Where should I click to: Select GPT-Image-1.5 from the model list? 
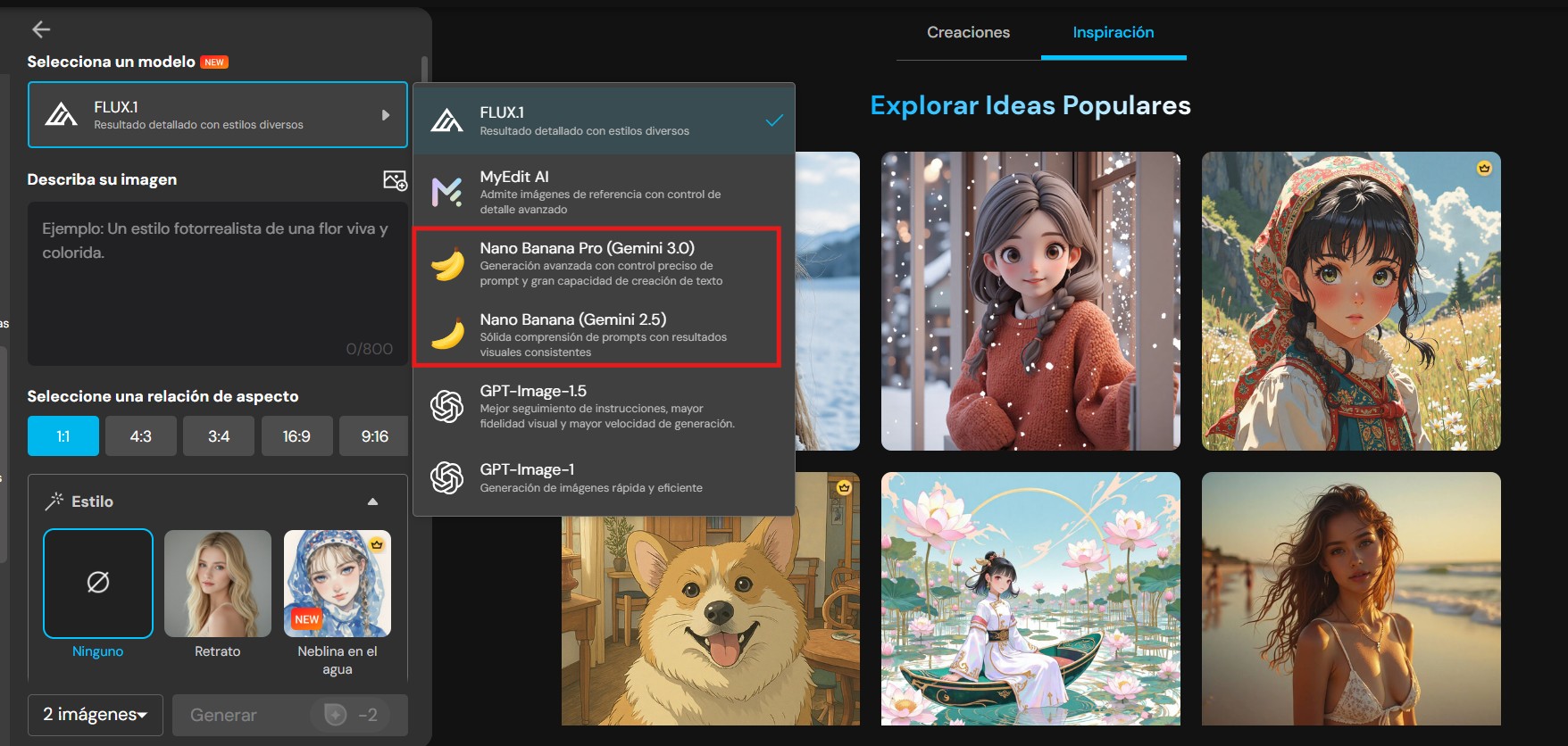click(x=604, y=407)
